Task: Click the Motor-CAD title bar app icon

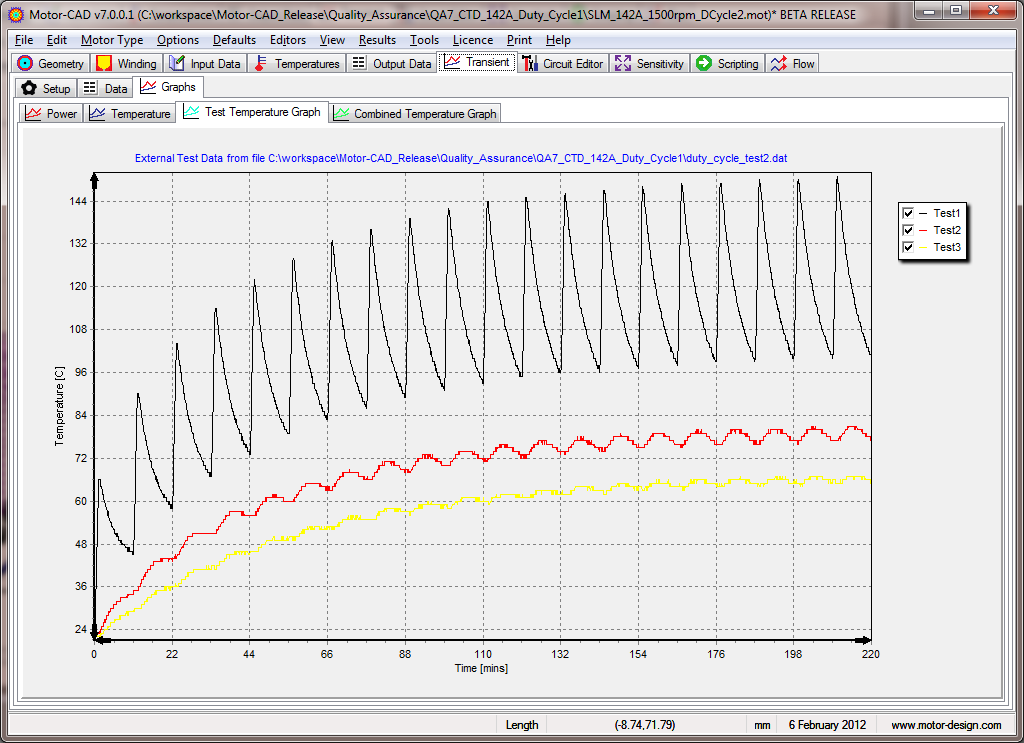Action: click(16, 14)
